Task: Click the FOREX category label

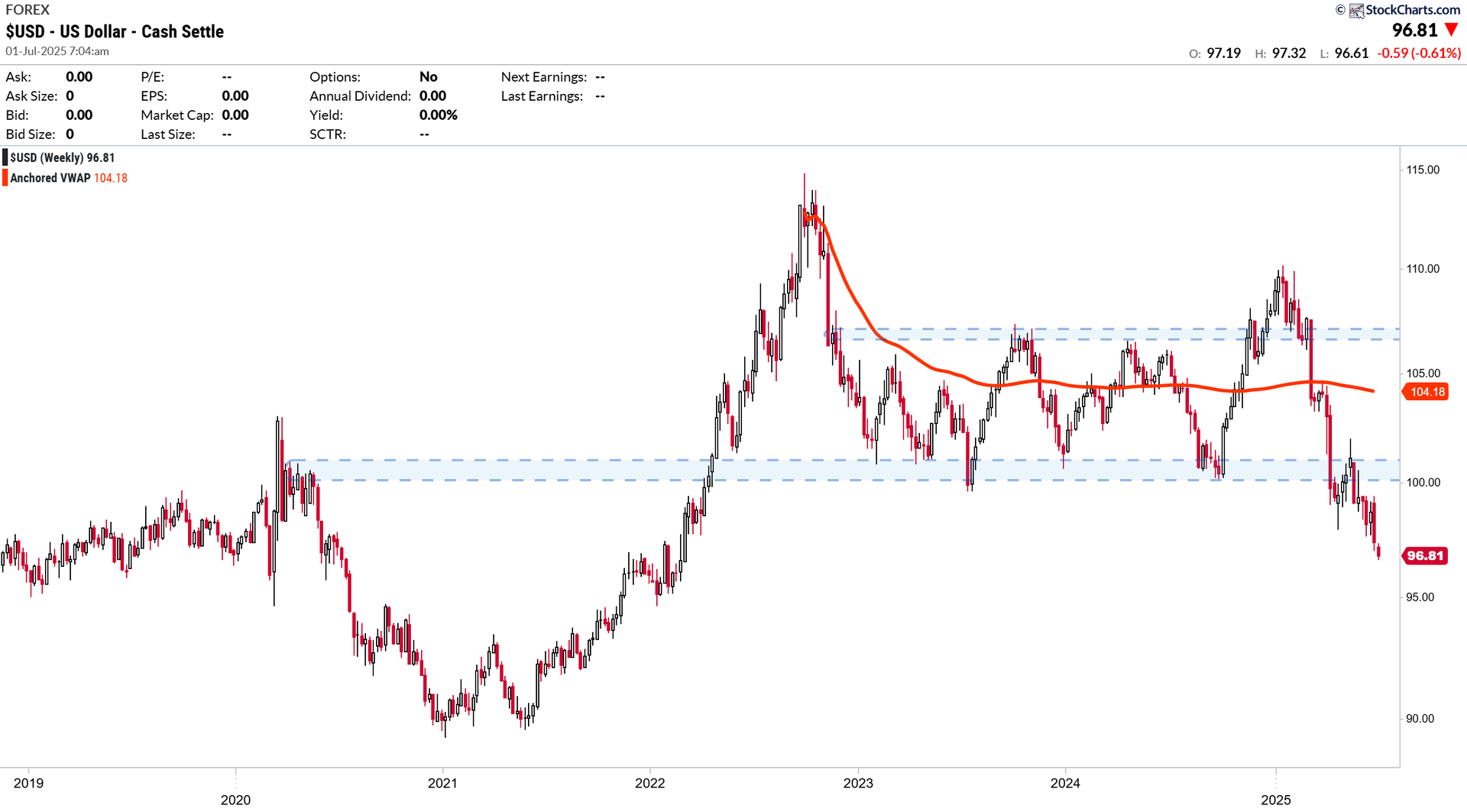Action: pos(28,10)
